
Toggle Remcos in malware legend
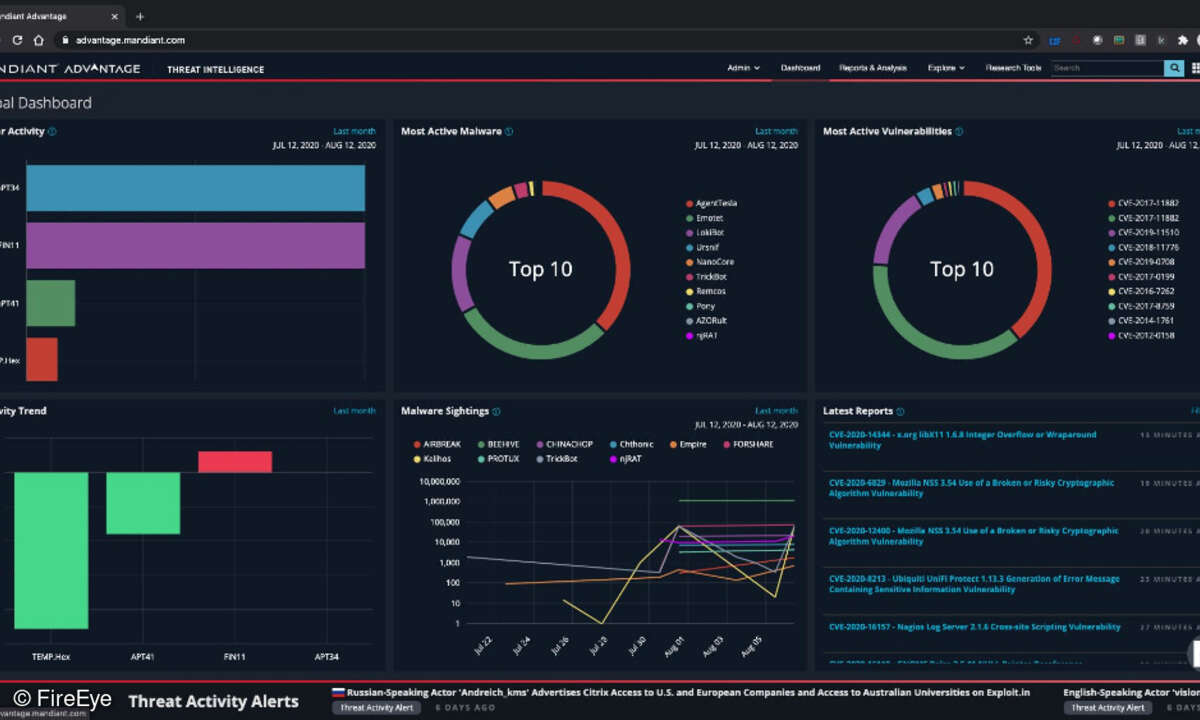coord(706,291)
